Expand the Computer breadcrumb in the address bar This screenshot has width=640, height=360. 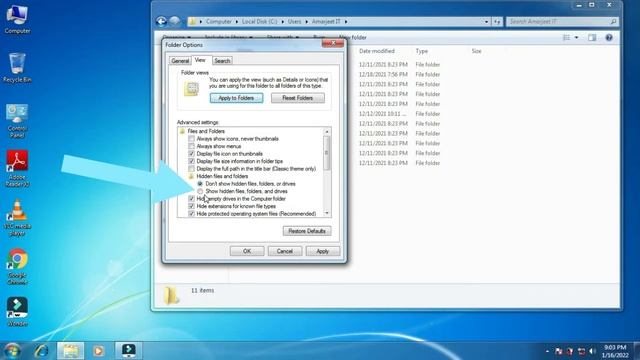[x=236, y=21]
